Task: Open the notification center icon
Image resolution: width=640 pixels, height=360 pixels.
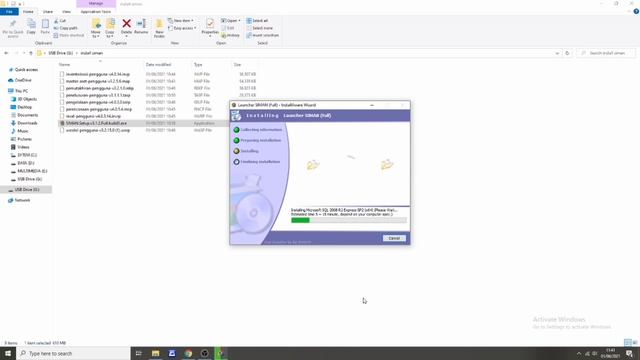Action: coord(630,353)
